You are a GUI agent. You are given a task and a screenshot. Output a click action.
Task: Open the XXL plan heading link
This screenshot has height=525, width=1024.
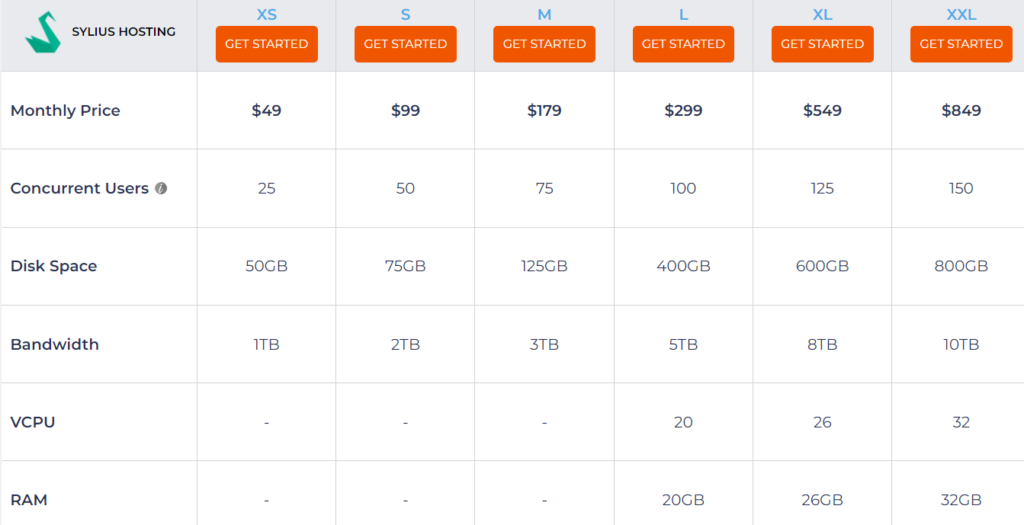(x=961, y=14)
